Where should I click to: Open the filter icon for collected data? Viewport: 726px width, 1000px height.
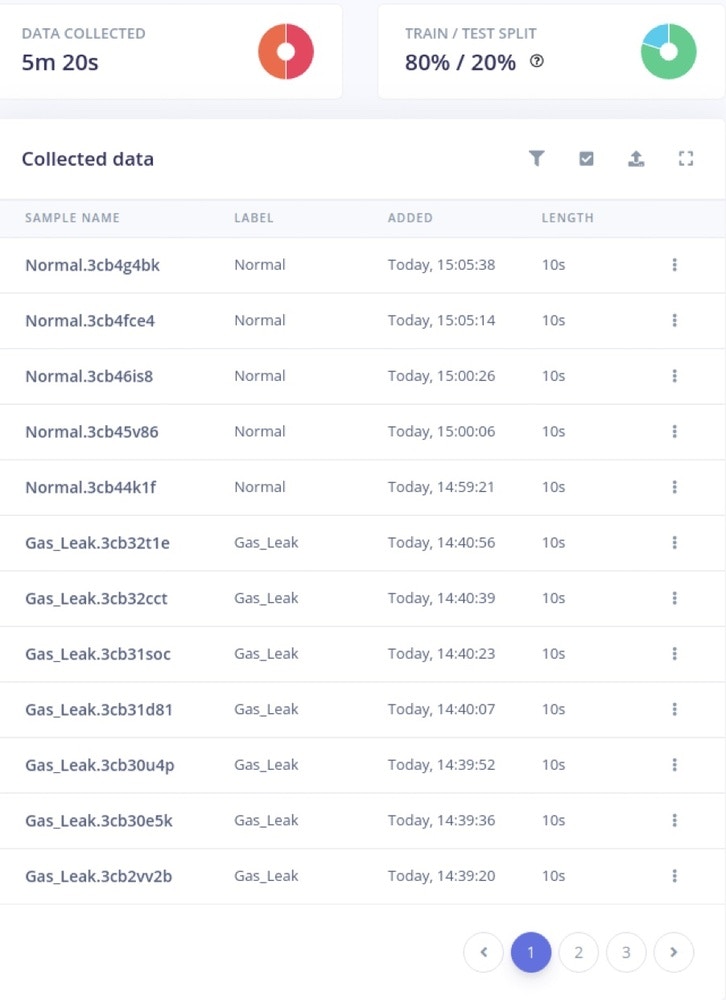537,158
